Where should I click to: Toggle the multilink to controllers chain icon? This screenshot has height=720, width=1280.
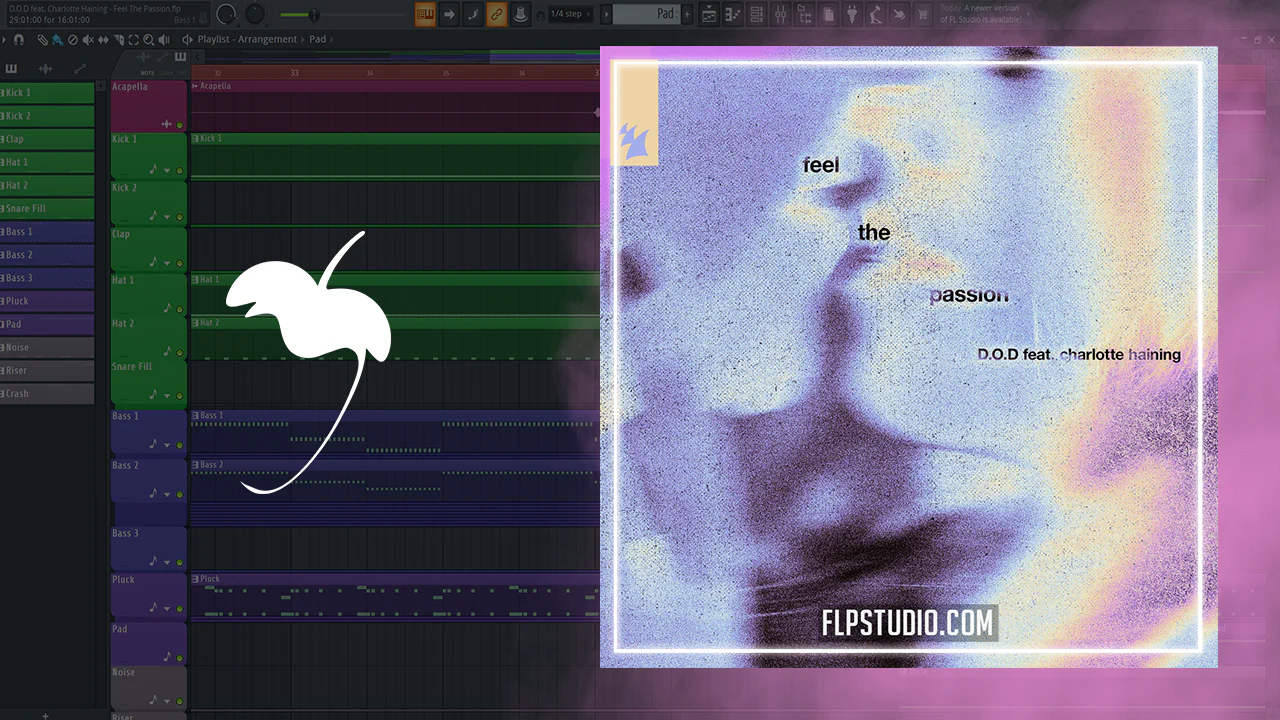(x=497, y=14)
